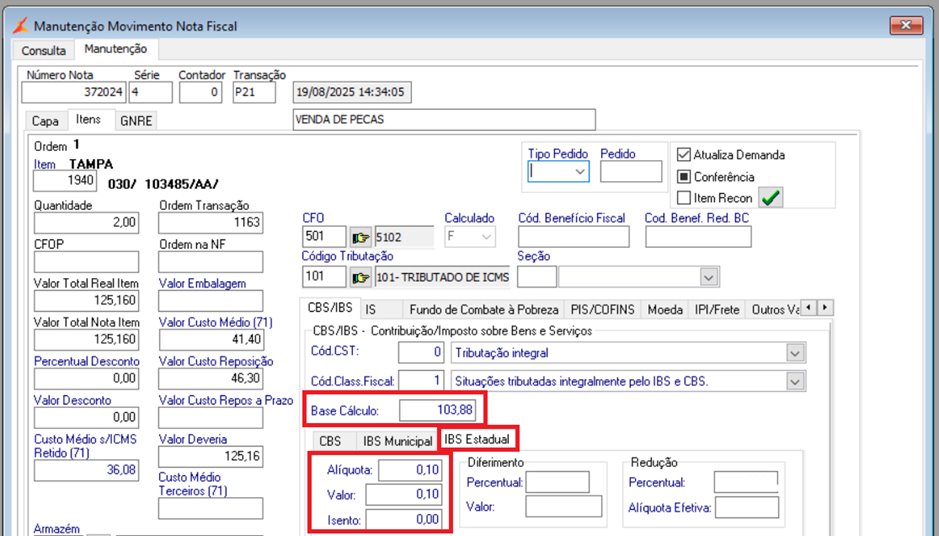Image resolution: width=939 pixels, height=536 pixels.
Task: Open the Capa tab
Action: (45, 121)
